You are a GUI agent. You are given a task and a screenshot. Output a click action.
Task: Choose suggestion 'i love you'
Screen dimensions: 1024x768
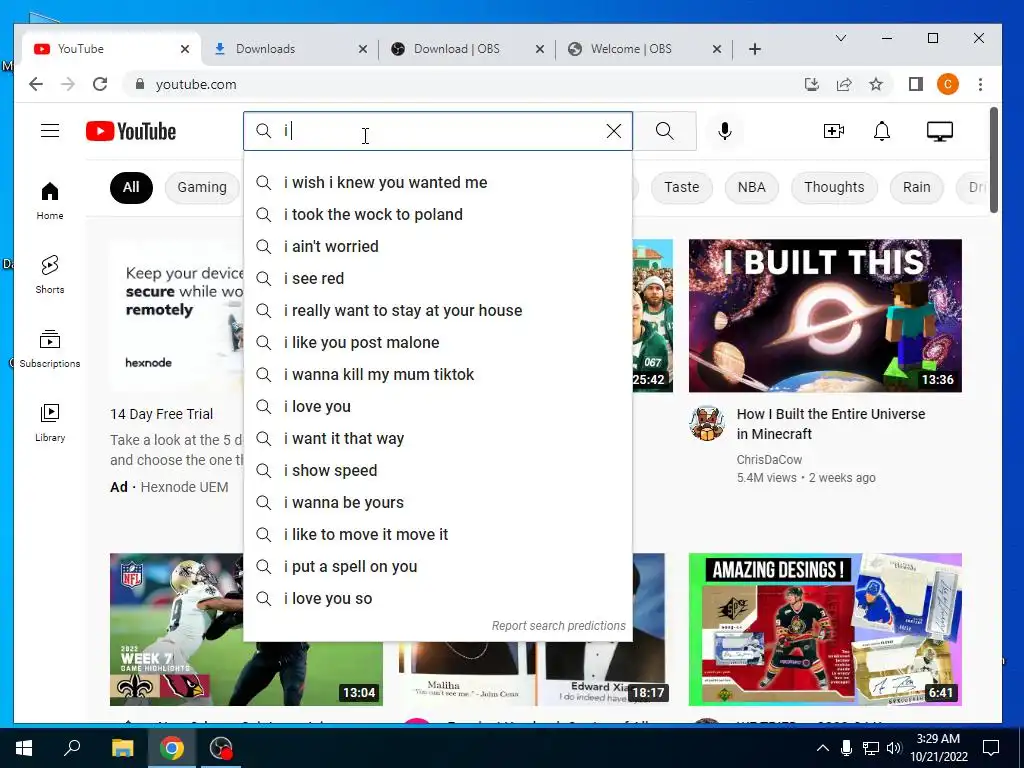pos(438,407)
